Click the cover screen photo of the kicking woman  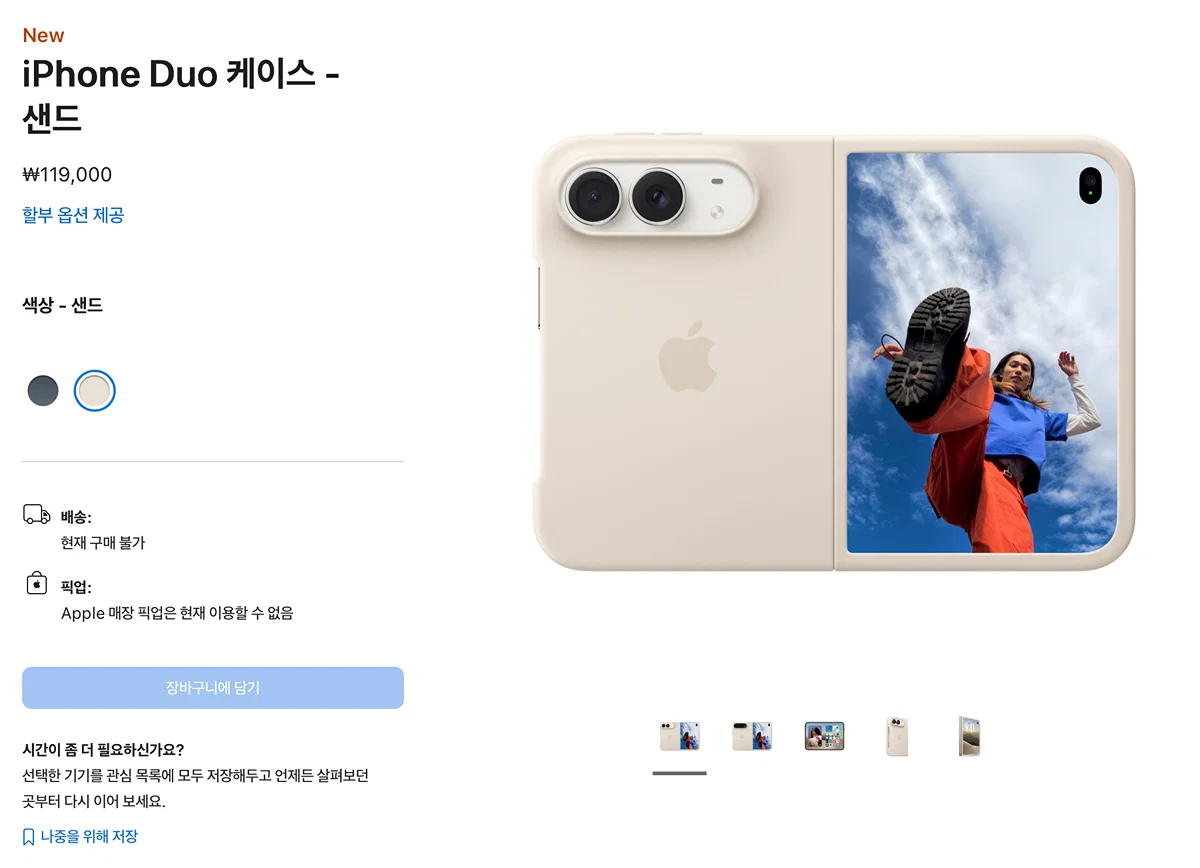(x=982, y=352)
